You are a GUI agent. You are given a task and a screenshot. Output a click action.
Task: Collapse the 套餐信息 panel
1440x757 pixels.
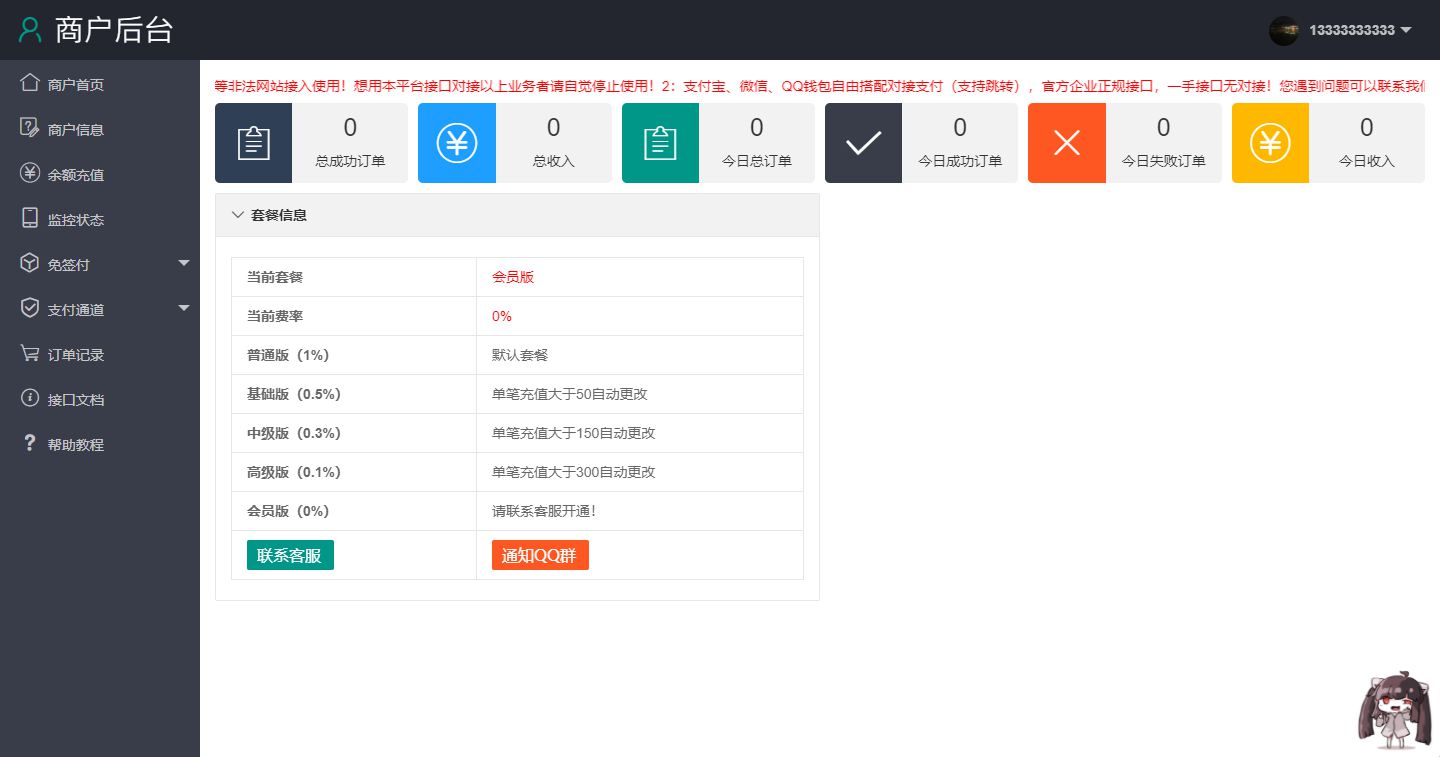[237, 214]
